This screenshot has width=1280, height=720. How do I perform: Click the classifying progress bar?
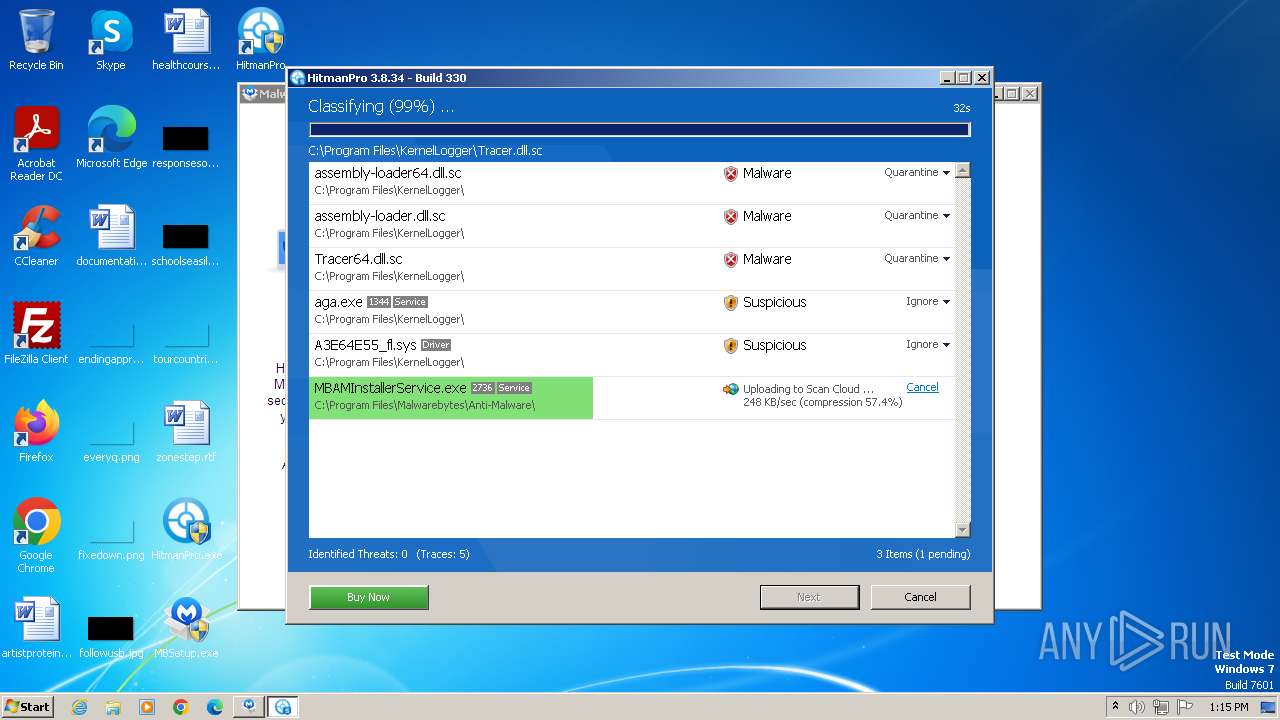point(640,129)
